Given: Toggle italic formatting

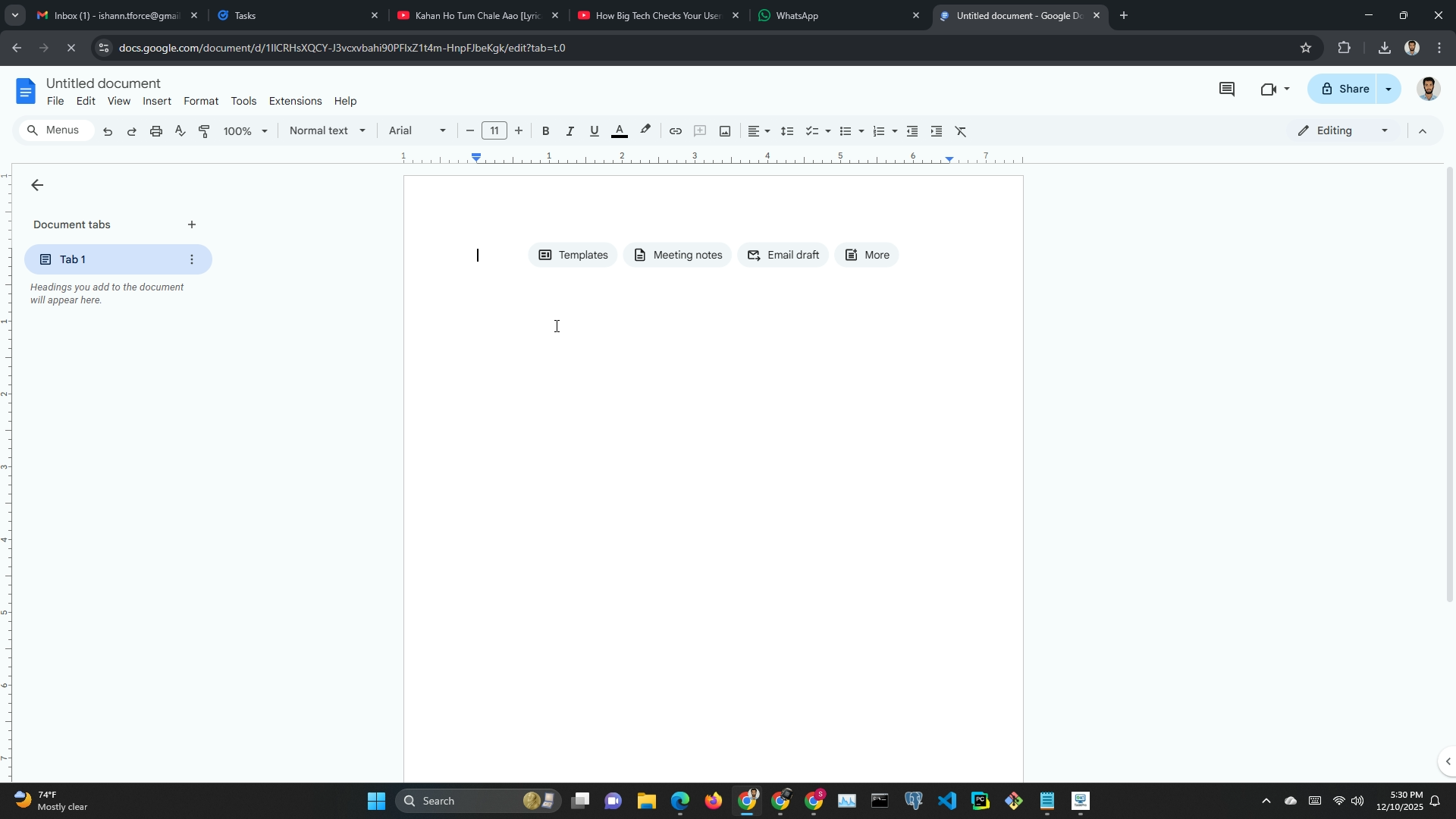Looking at the screenshot, I should [x=570, y=131].
